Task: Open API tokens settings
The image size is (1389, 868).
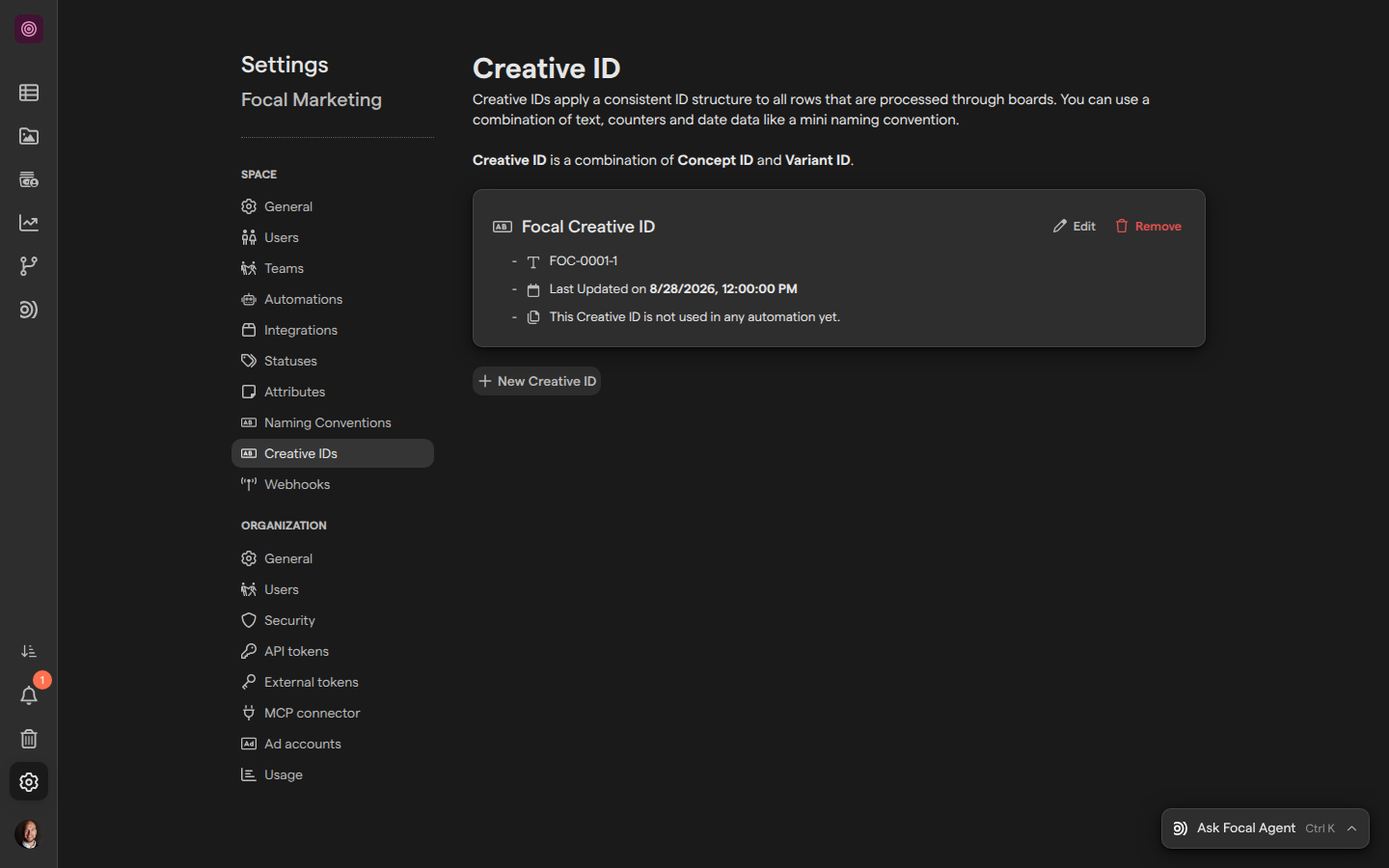Action: point(333,651)
